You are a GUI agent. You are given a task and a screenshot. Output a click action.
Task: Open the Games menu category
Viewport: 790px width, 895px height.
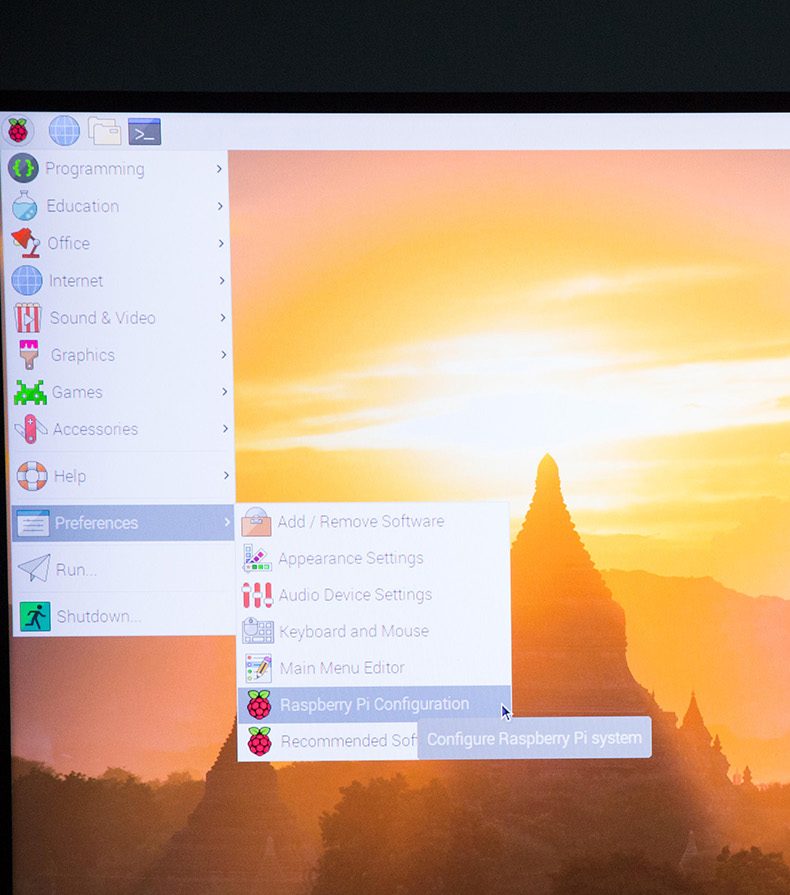(x=121, y=392)
